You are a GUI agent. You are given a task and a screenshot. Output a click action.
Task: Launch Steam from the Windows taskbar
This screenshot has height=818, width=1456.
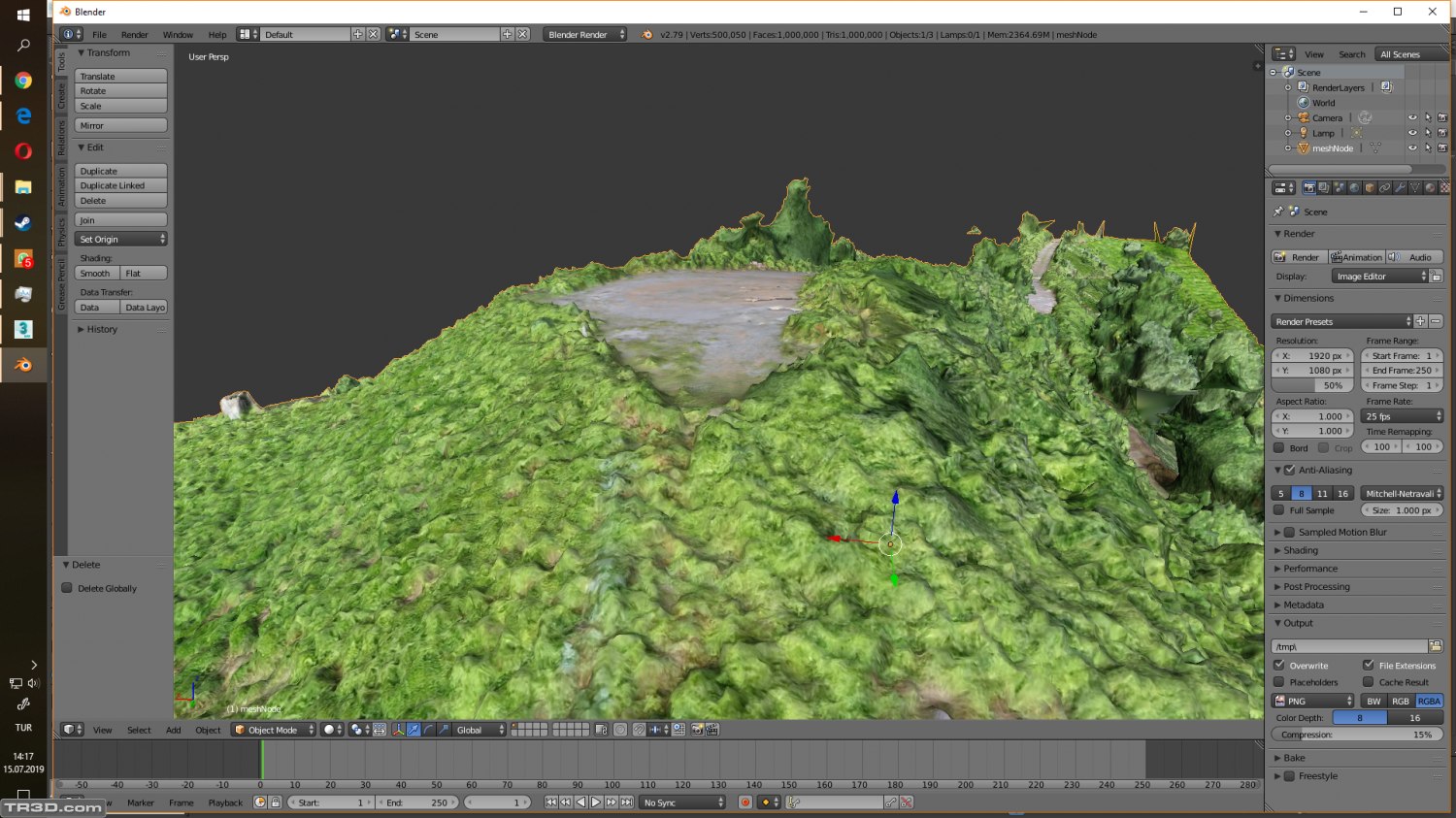(x=23, y=223)
